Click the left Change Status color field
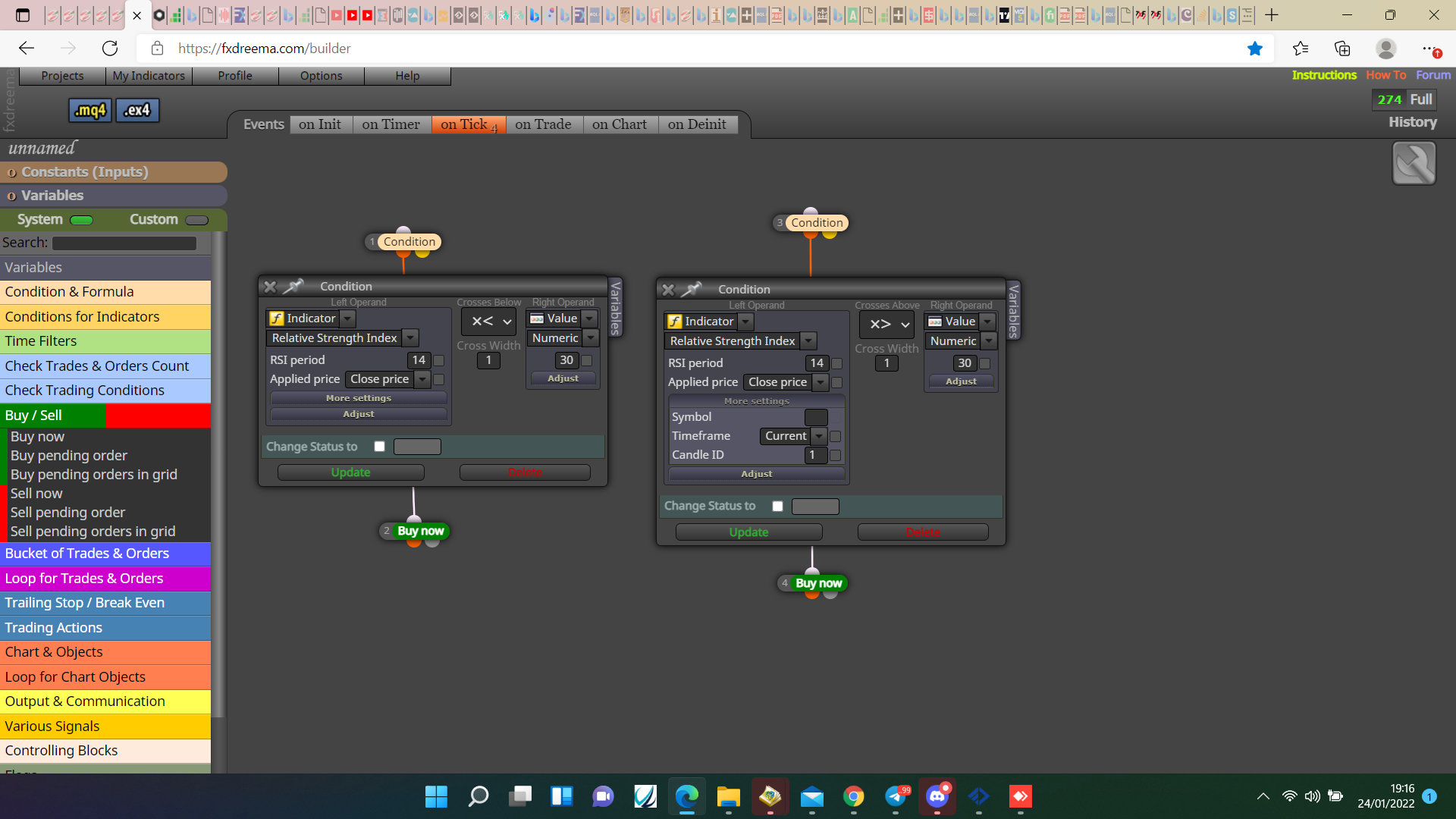 click(x=417, y=447)
